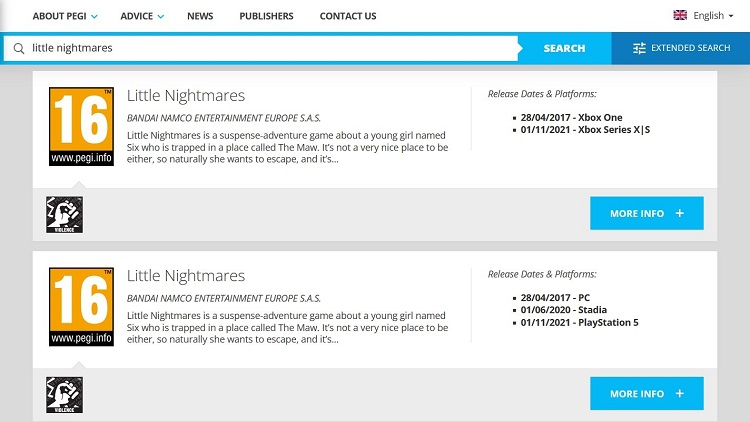This screenshot has width=750, height=422.
Task: Click the plus icon on first More Info
Action: [680, 214]
